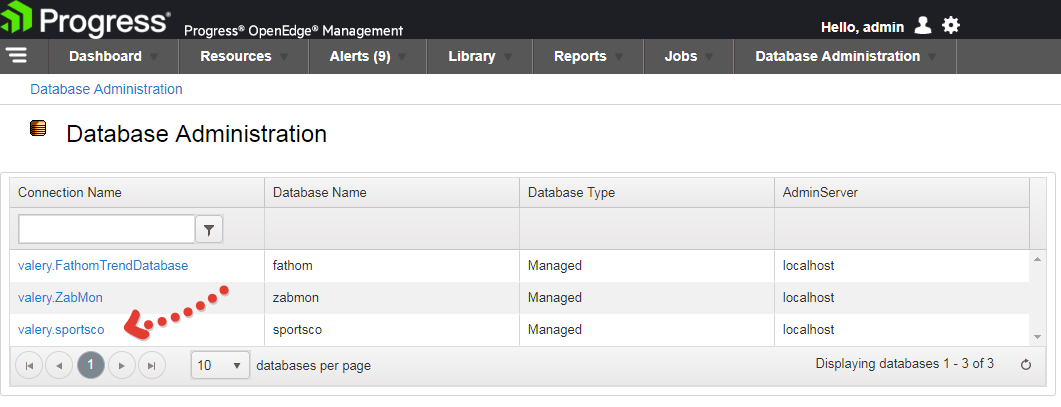Open the valery.ZabMon connection
Image resolution: width=1061 pixels, height=407 pixels.
[x=60, y=297]
